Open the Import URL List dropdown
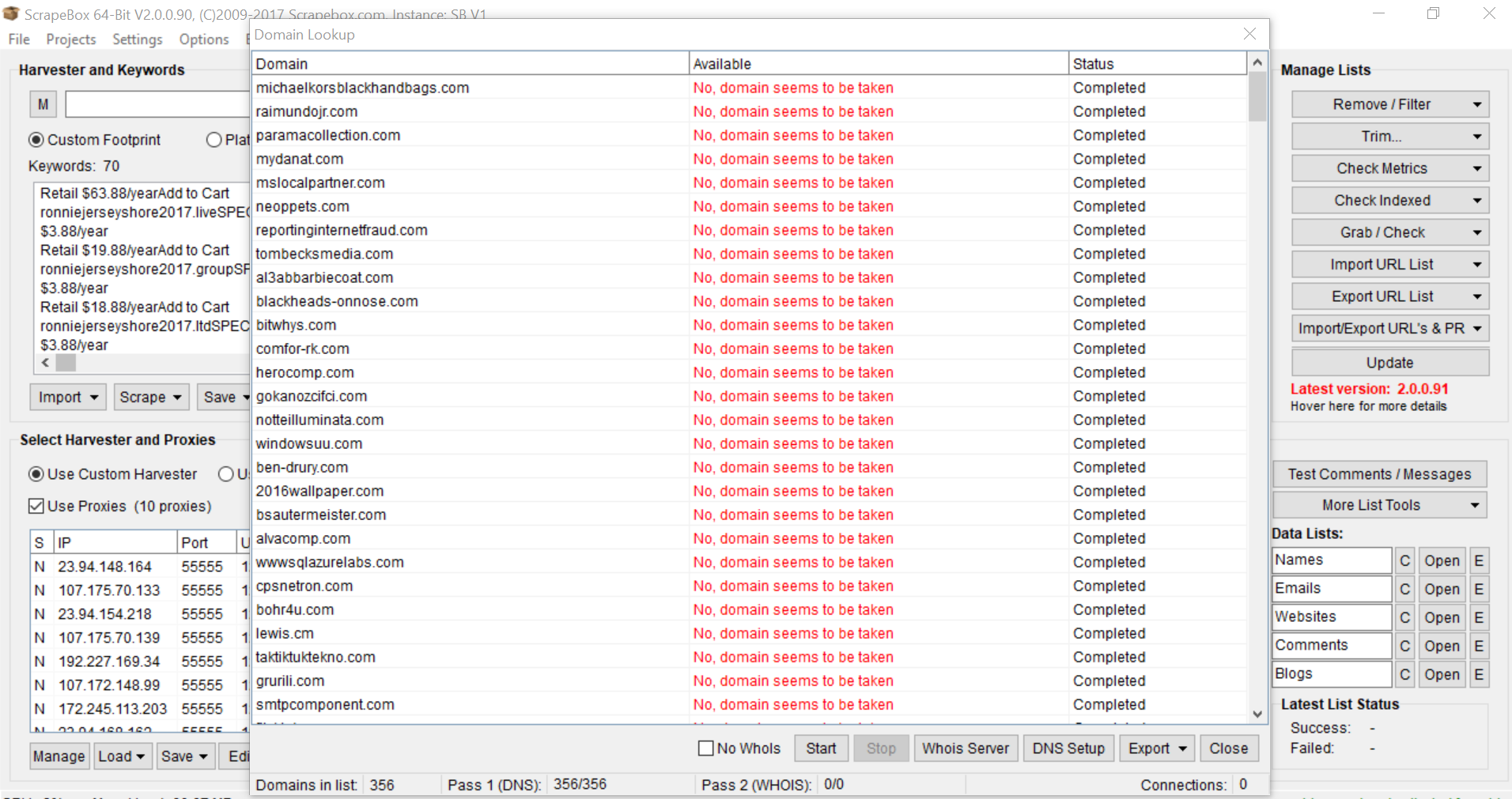This screenshot has width=1512, height=799. click(1390, 265)
